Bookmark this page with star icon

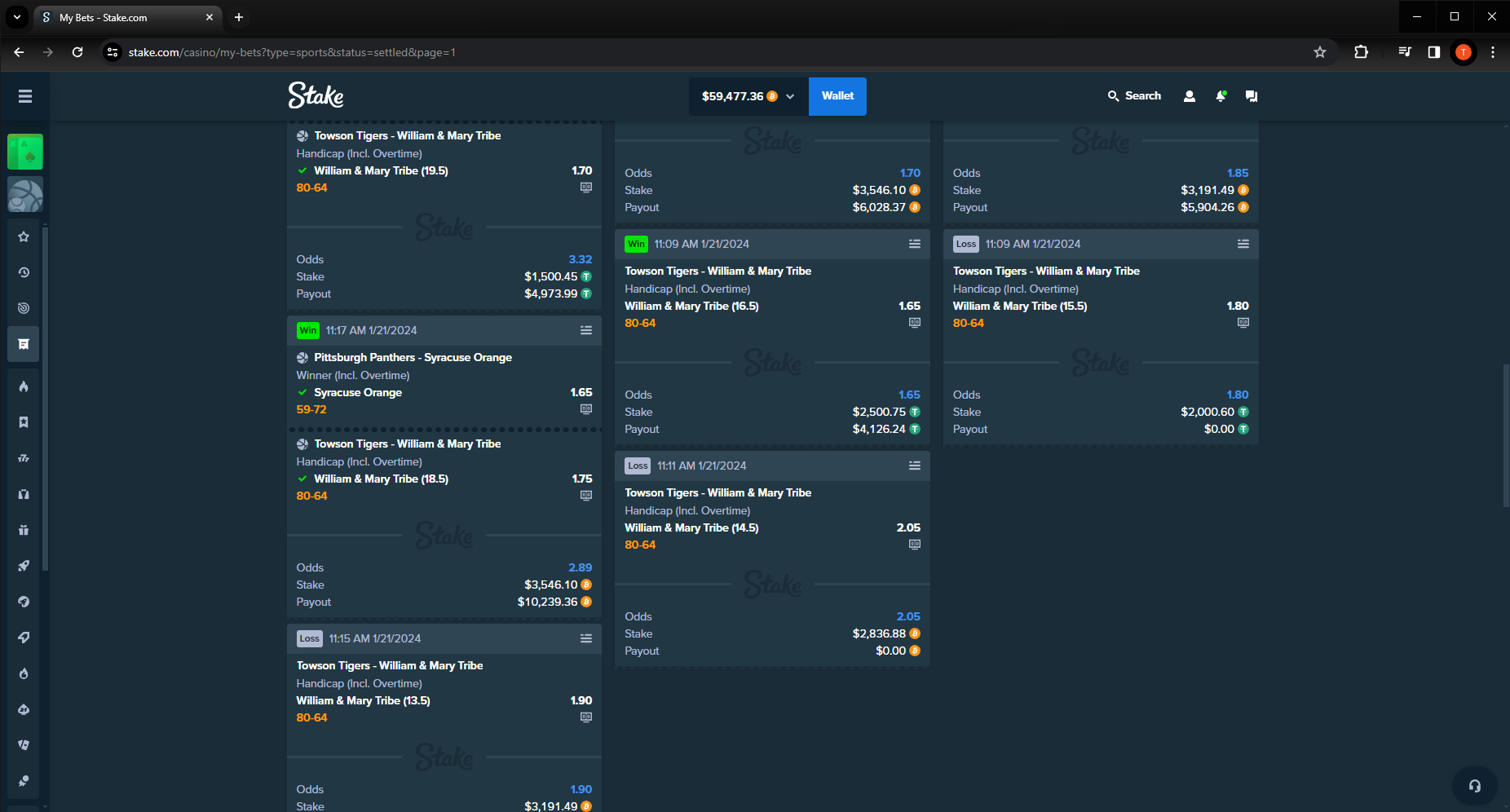coord(1320,52)
